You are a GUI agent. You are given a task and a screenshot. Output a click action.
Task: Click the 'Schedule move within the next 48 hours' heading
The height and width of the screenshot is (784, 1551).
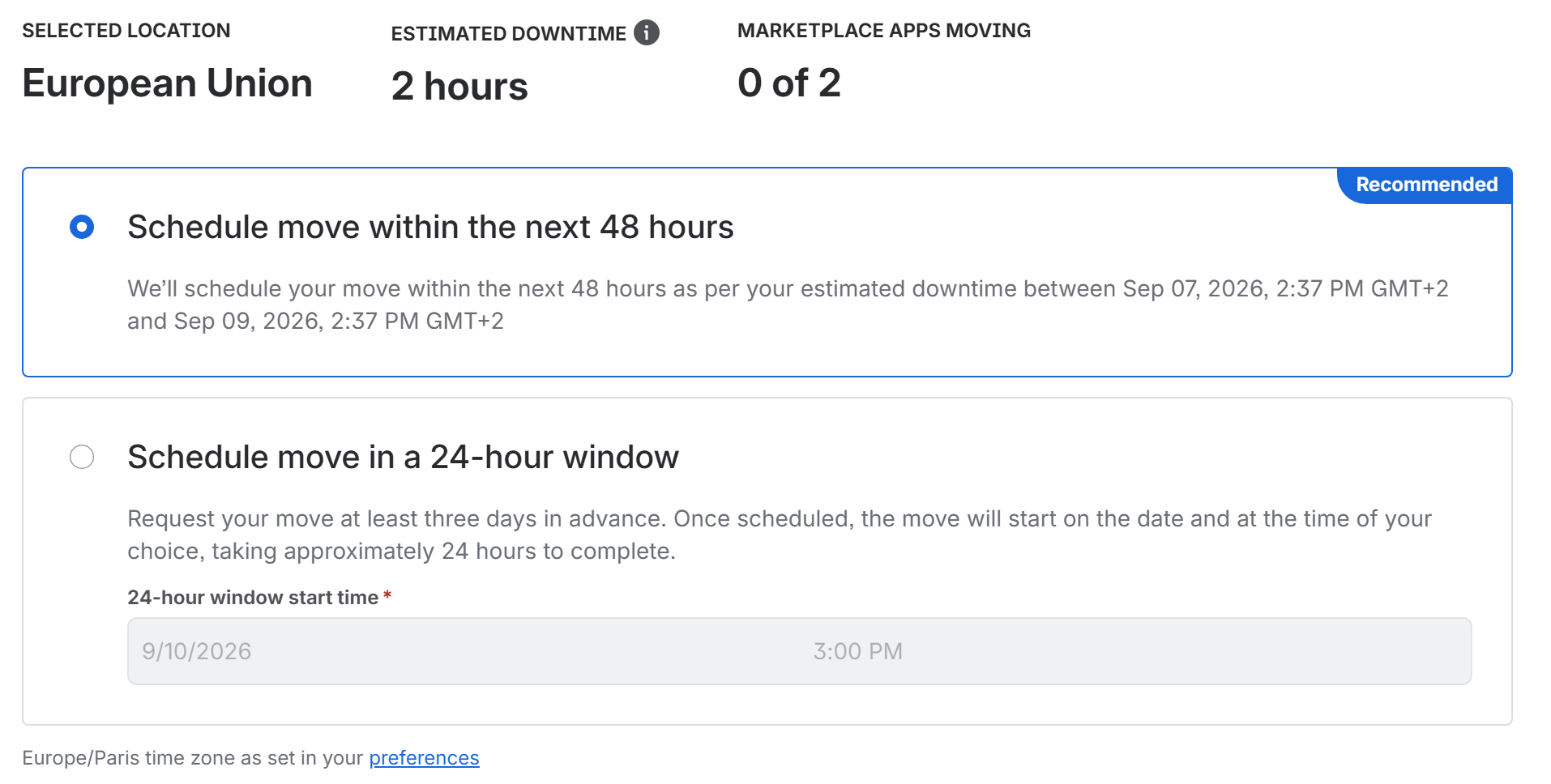[430, 228]
